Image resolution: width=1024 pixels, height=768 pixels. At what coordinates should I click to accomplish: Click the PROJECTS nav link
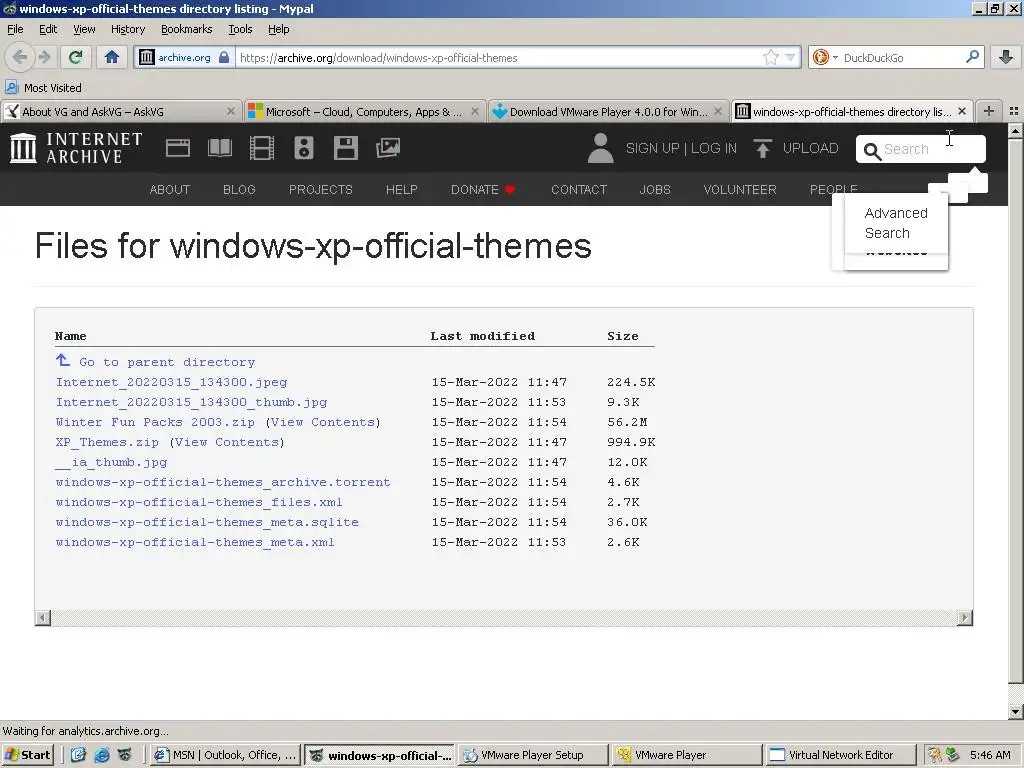(321, 189)
